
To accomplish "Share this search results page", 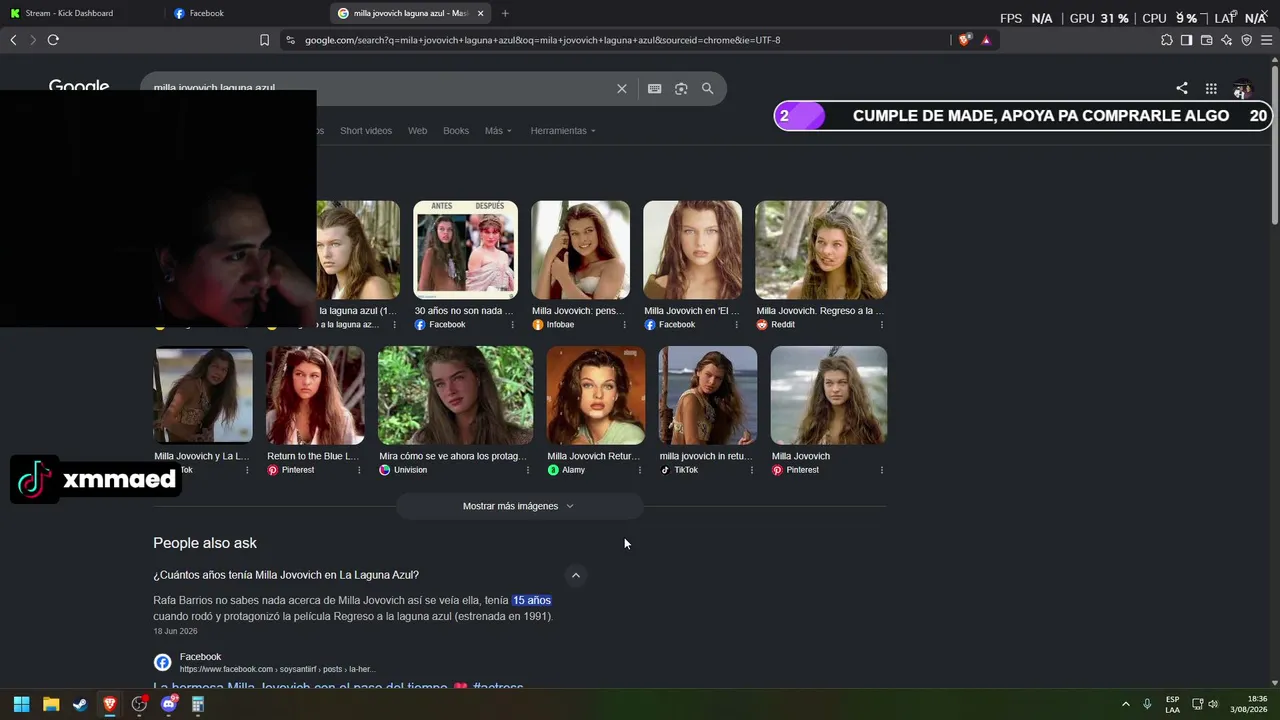I will (x=1182, y=88).
